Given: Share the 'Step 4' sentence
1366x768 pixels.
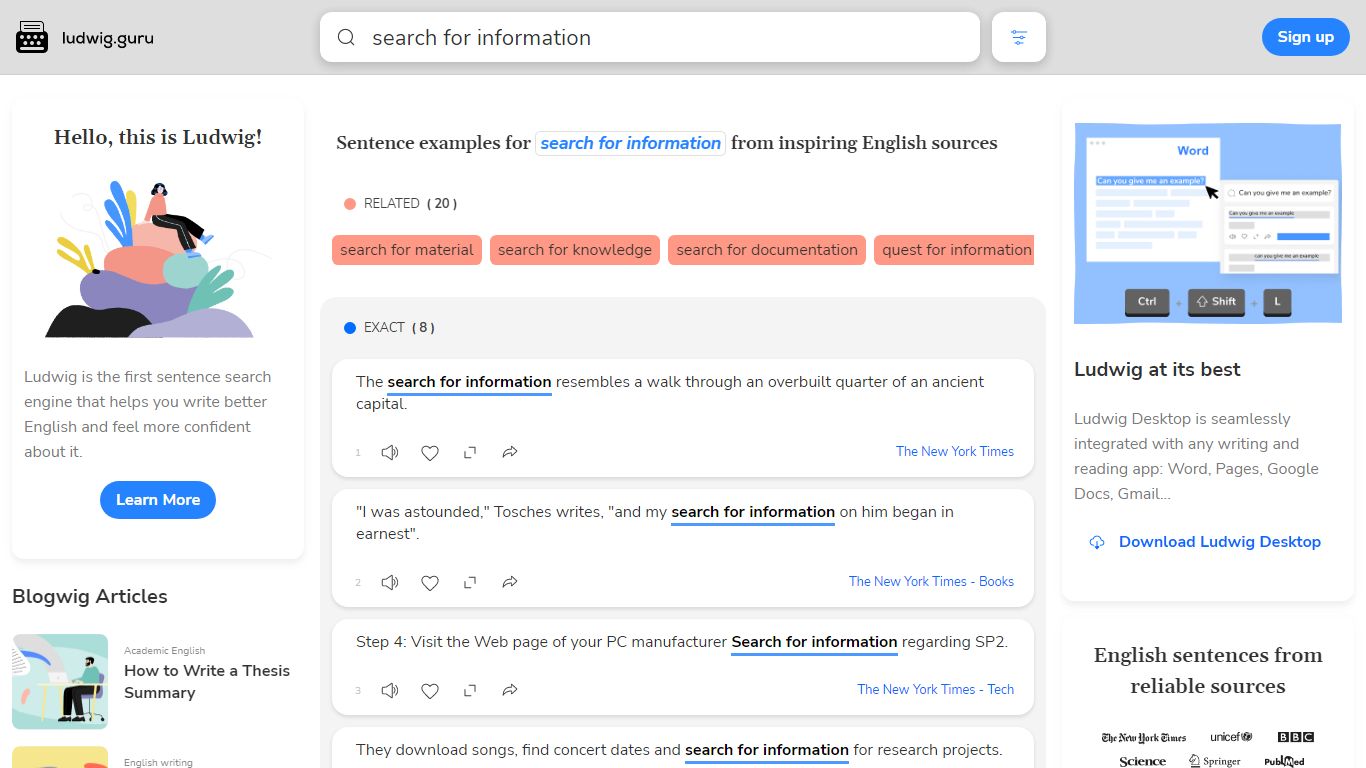Looking at the screenshot, I should point(510,691).
